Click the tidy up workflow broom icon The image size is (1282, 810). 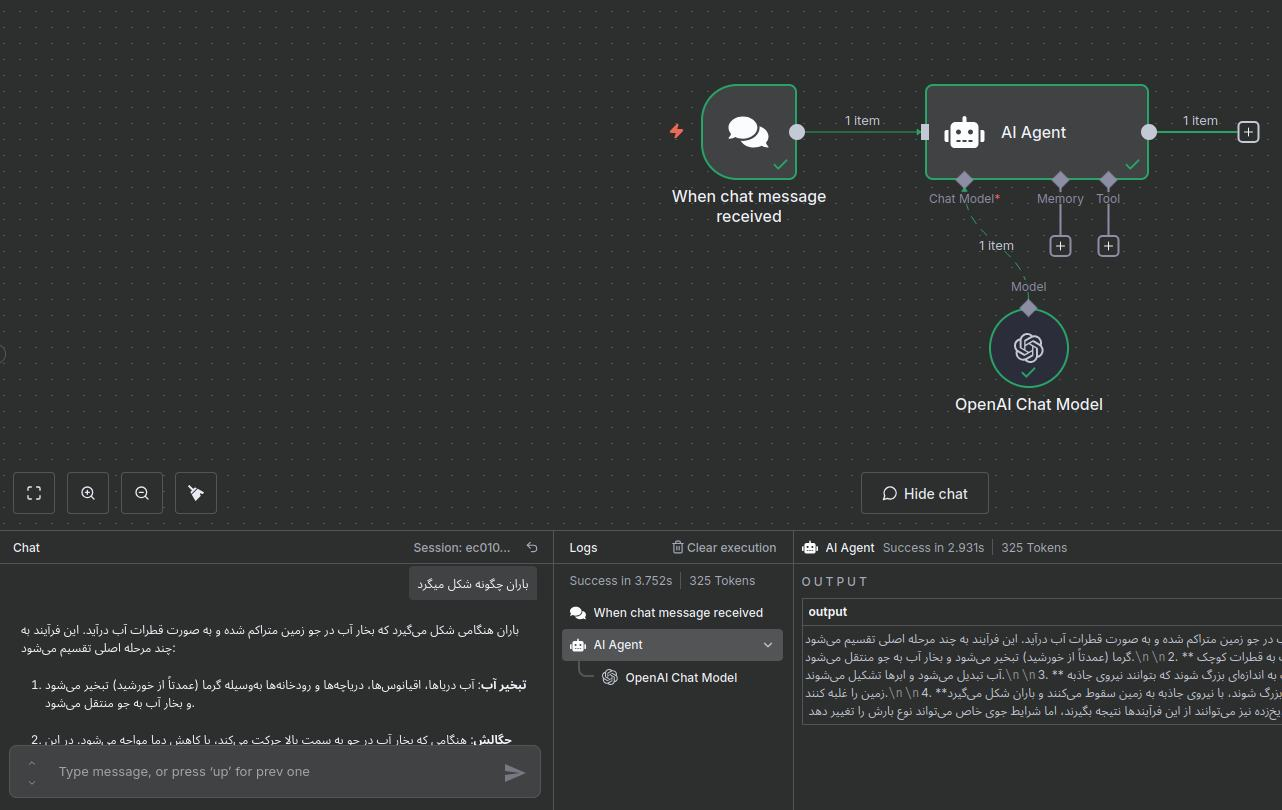pos(196,493)
